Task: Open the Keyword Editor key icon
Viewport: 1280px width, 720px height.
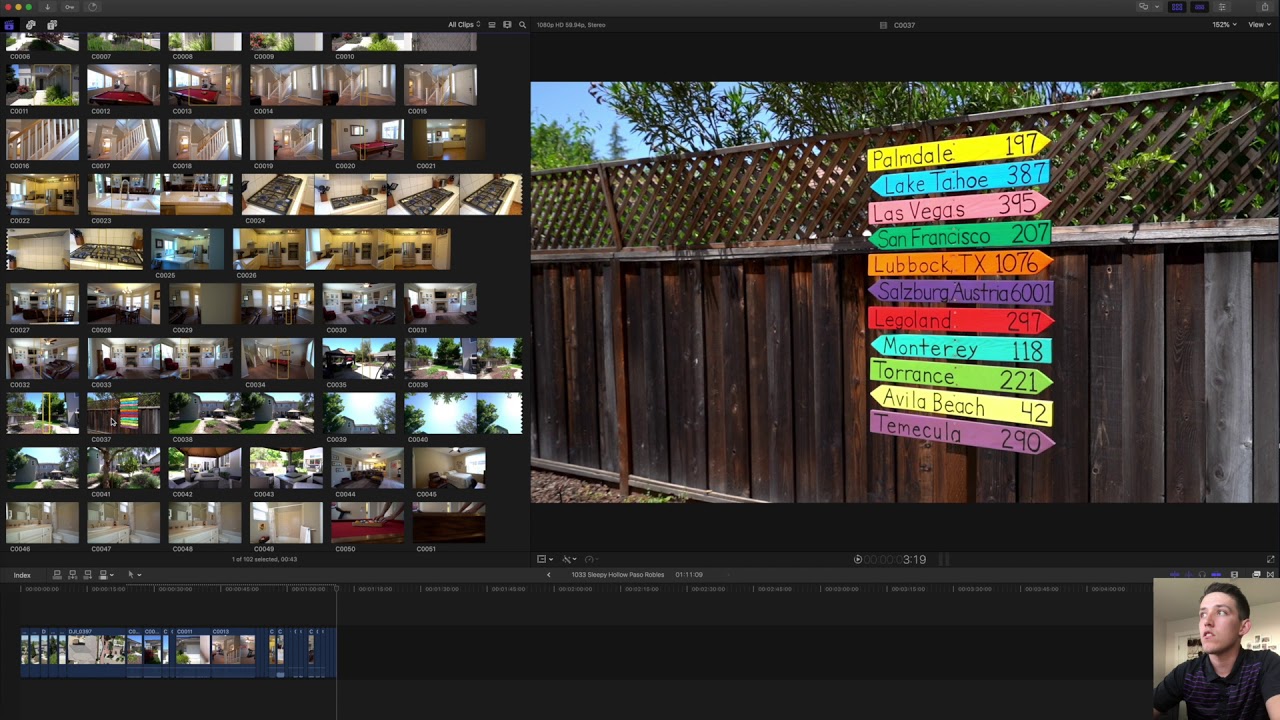Action: [69, 7]
